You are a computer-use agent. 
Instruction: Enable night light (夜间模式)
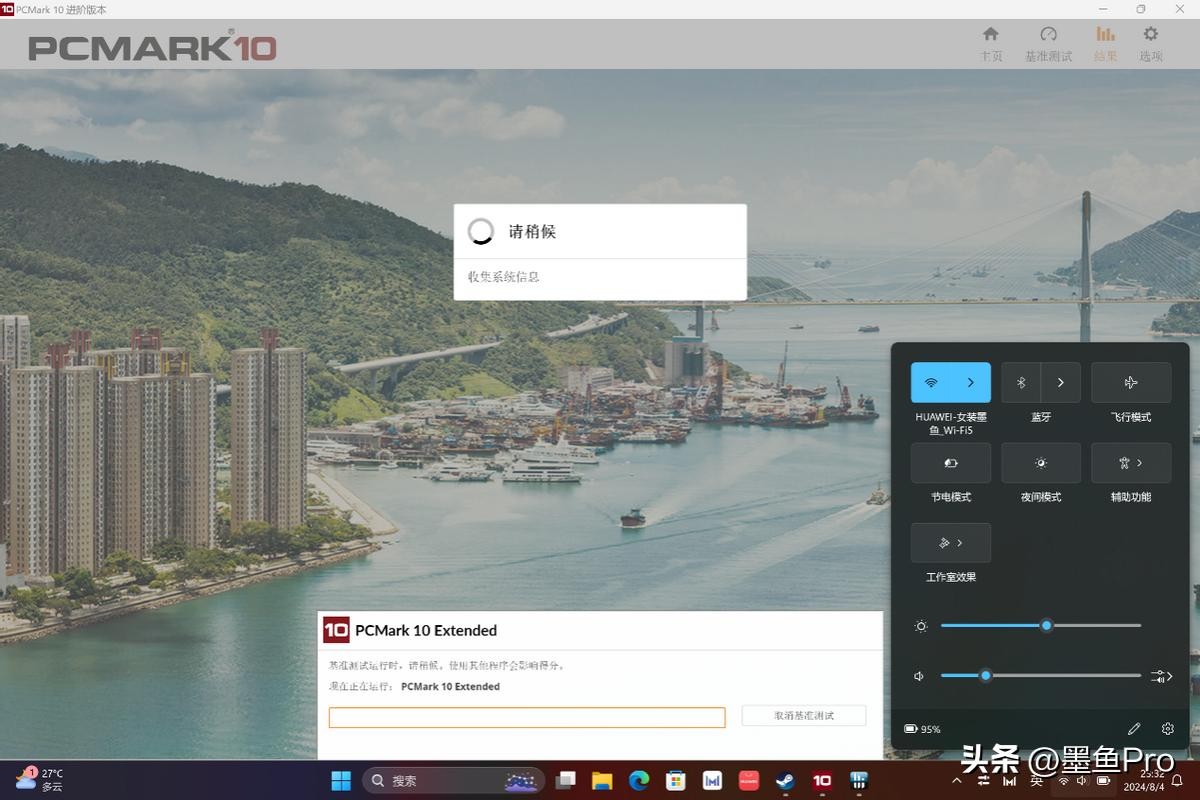pyautogui.click(x=1041, y=463)
